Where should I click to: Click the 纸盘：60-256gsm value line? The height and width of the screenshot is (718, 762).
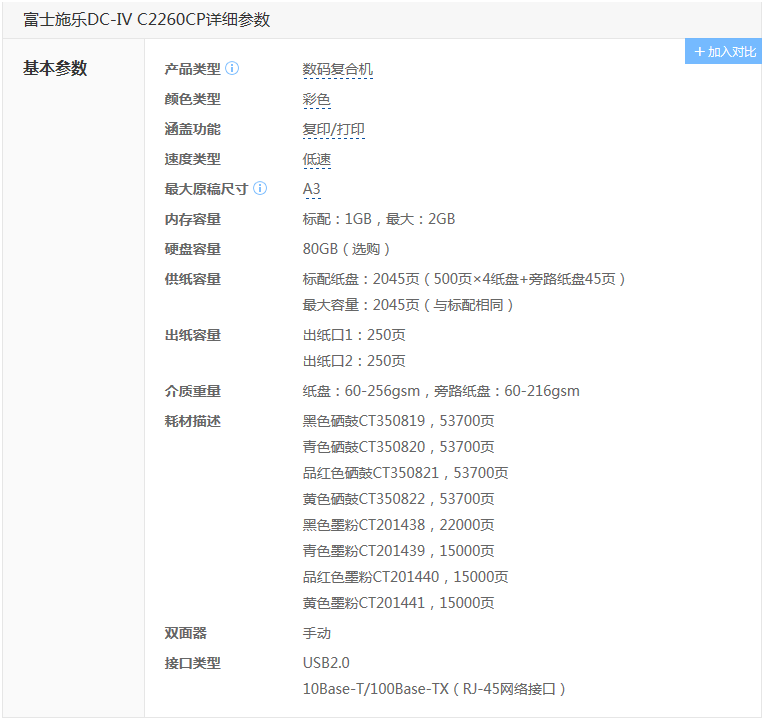(441, 391)
